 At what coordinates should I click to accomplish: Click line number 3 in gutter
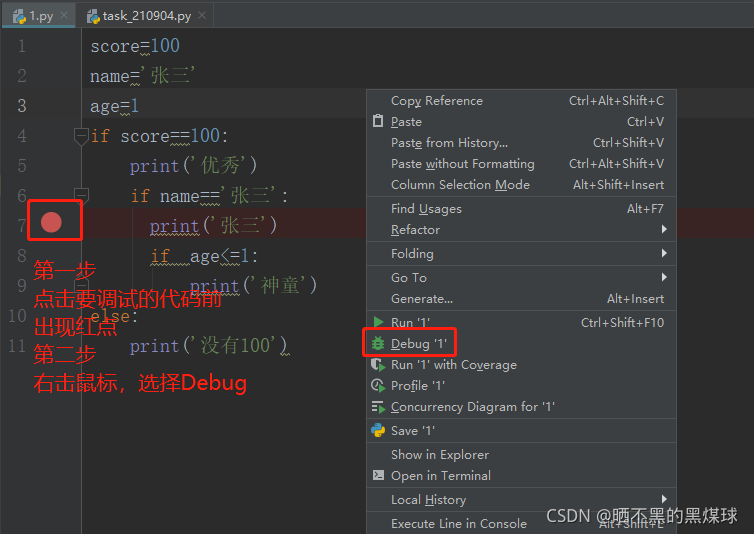(22, 106)
